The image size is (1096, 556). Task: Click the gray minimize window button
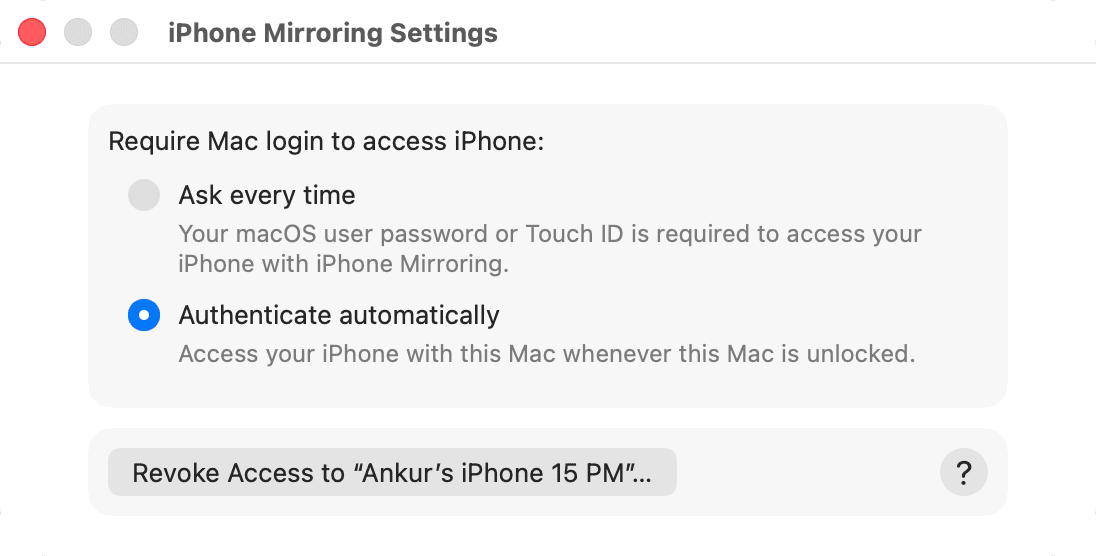(79, 32)
